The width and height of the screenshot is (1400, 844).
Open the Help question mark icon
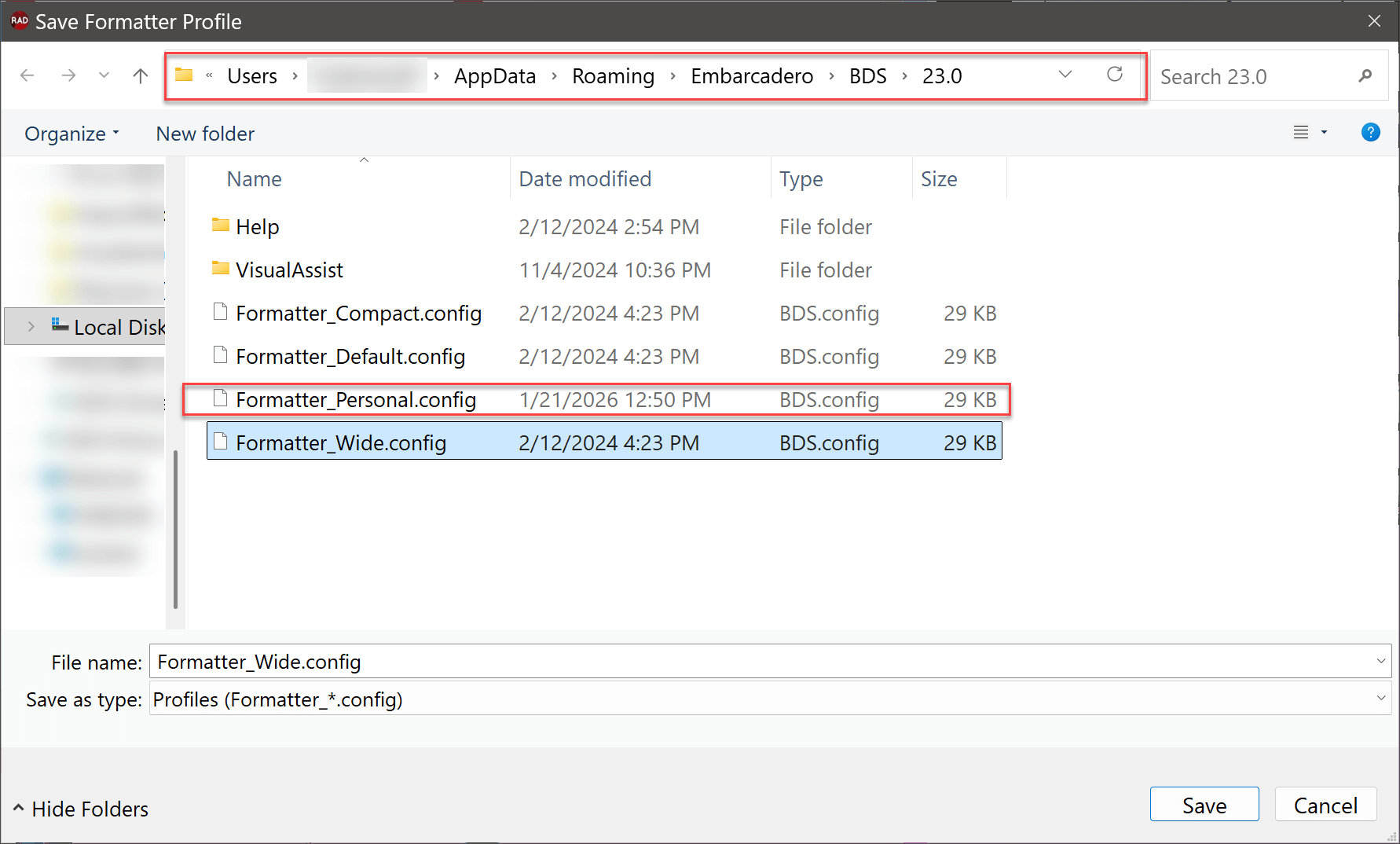click(x=1370, y=133)
